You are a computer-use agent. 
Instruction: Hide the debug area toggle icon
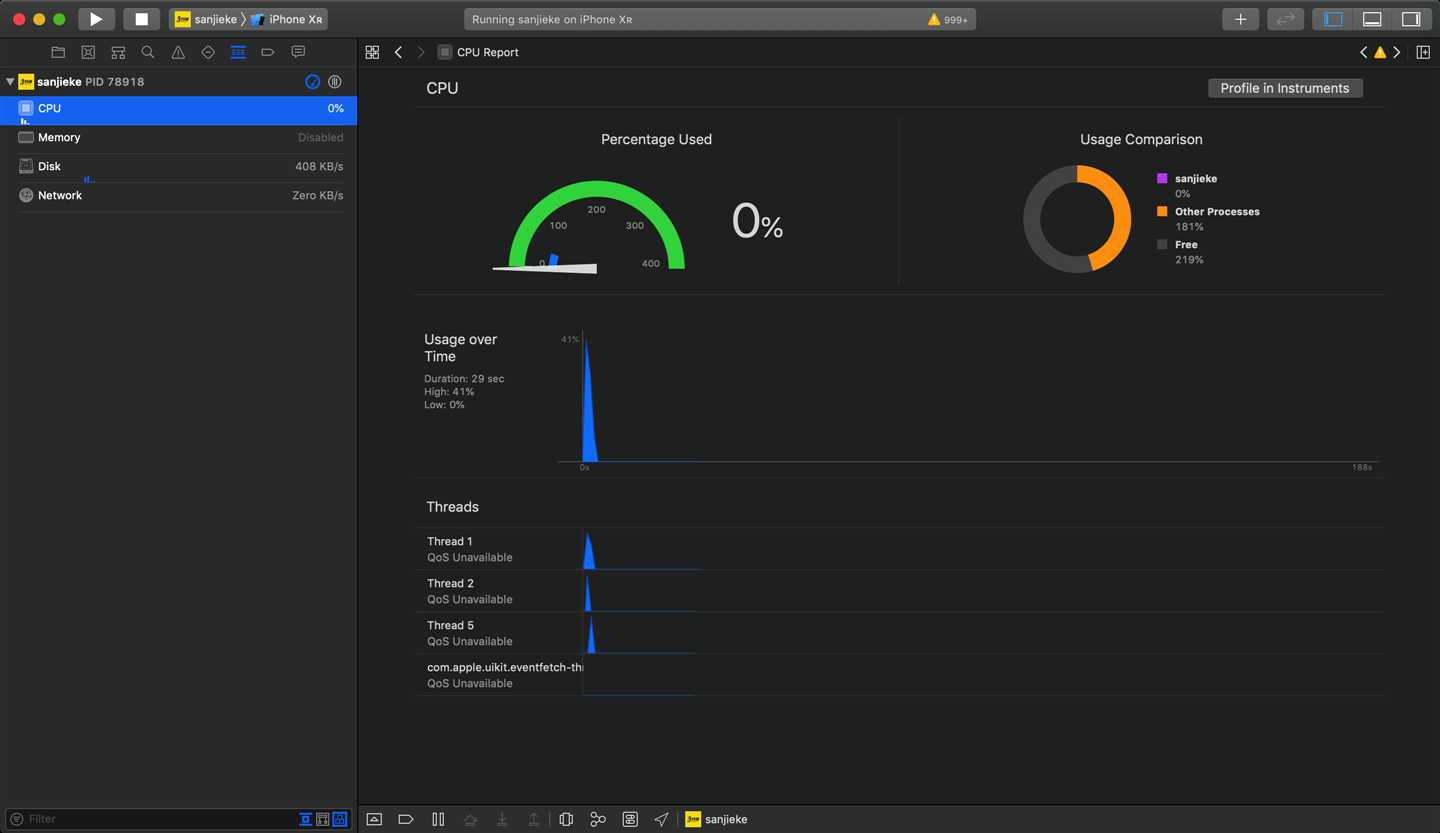(374, 819)
